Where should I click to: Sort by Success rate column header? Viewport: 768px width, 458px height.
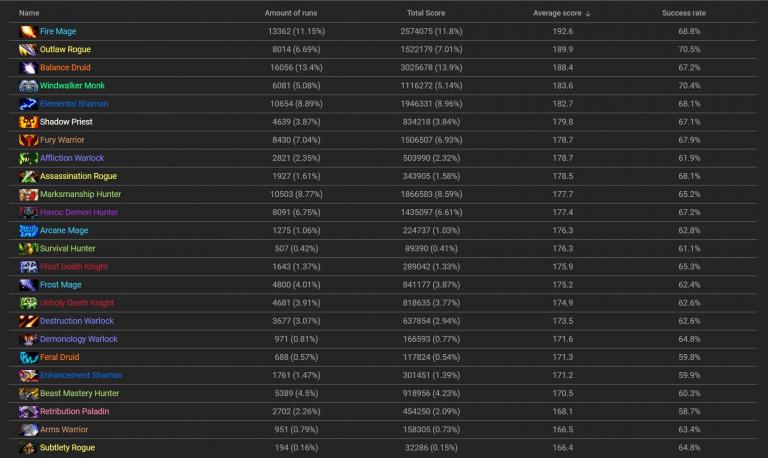[x=684, y=13]
